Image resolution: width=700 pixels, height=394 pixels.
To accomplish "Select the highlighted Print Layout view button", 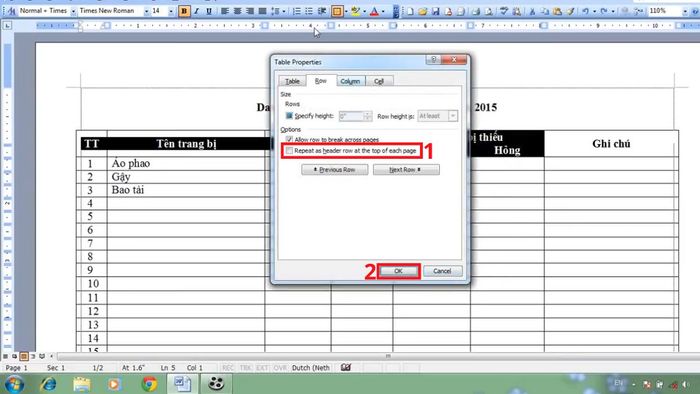I will 24,356.
